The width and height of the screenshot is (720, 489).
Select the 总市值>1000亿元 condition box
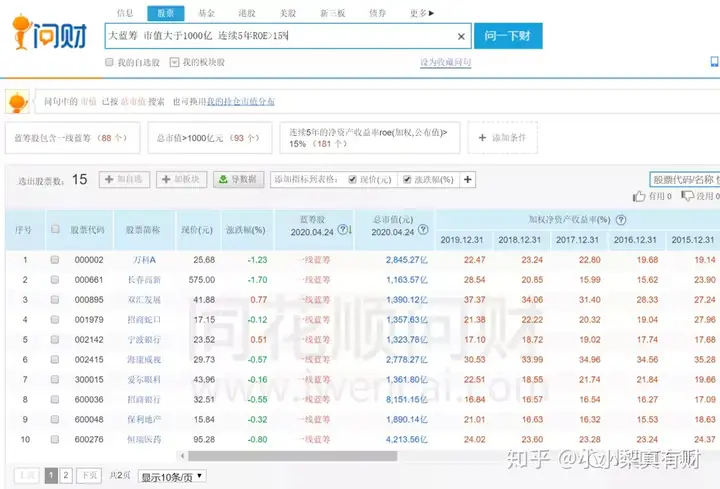[210, 138]
